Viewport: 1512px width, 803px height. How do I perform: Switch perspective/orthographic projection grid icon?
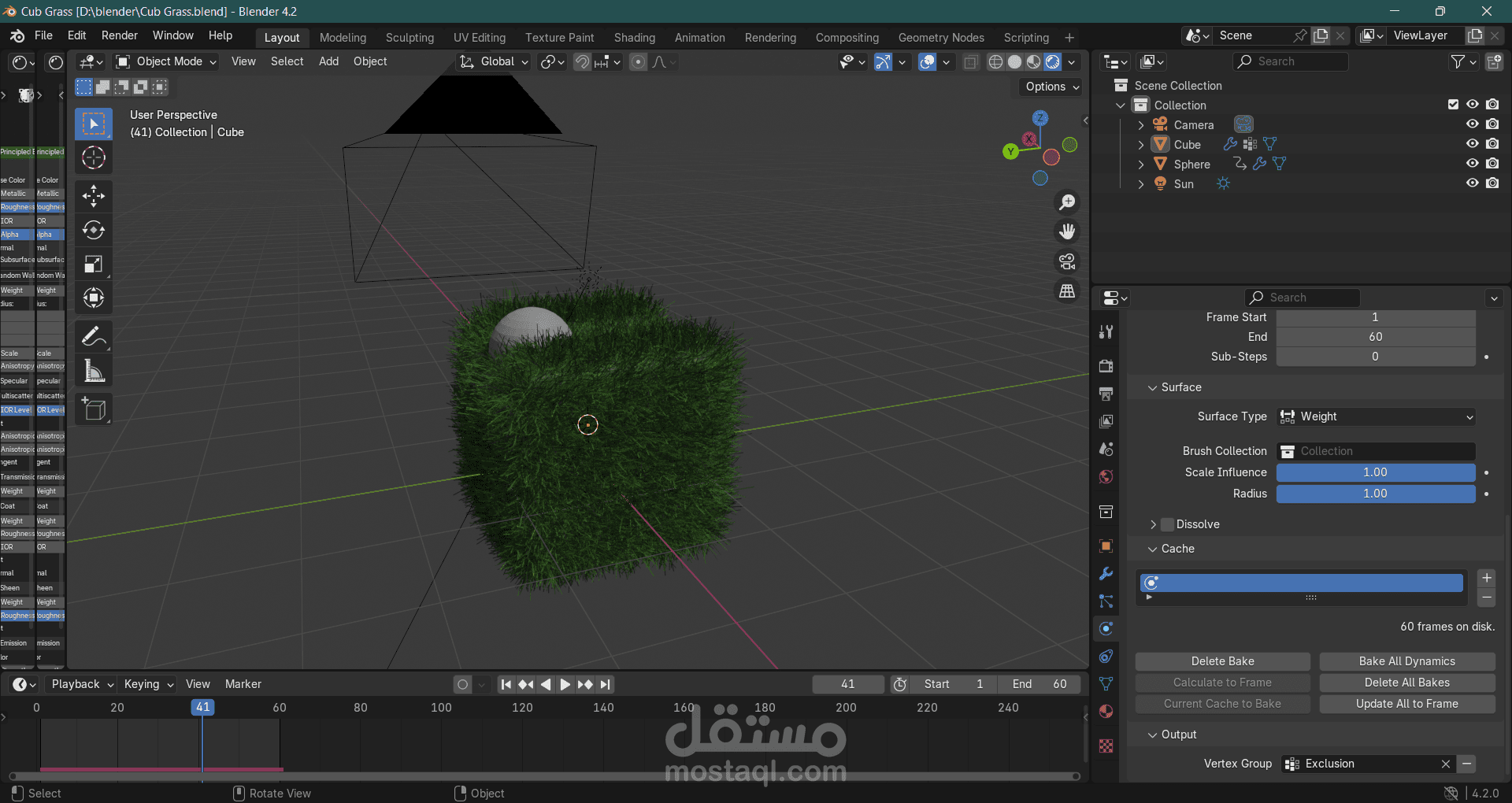[x=1067, y=291]
